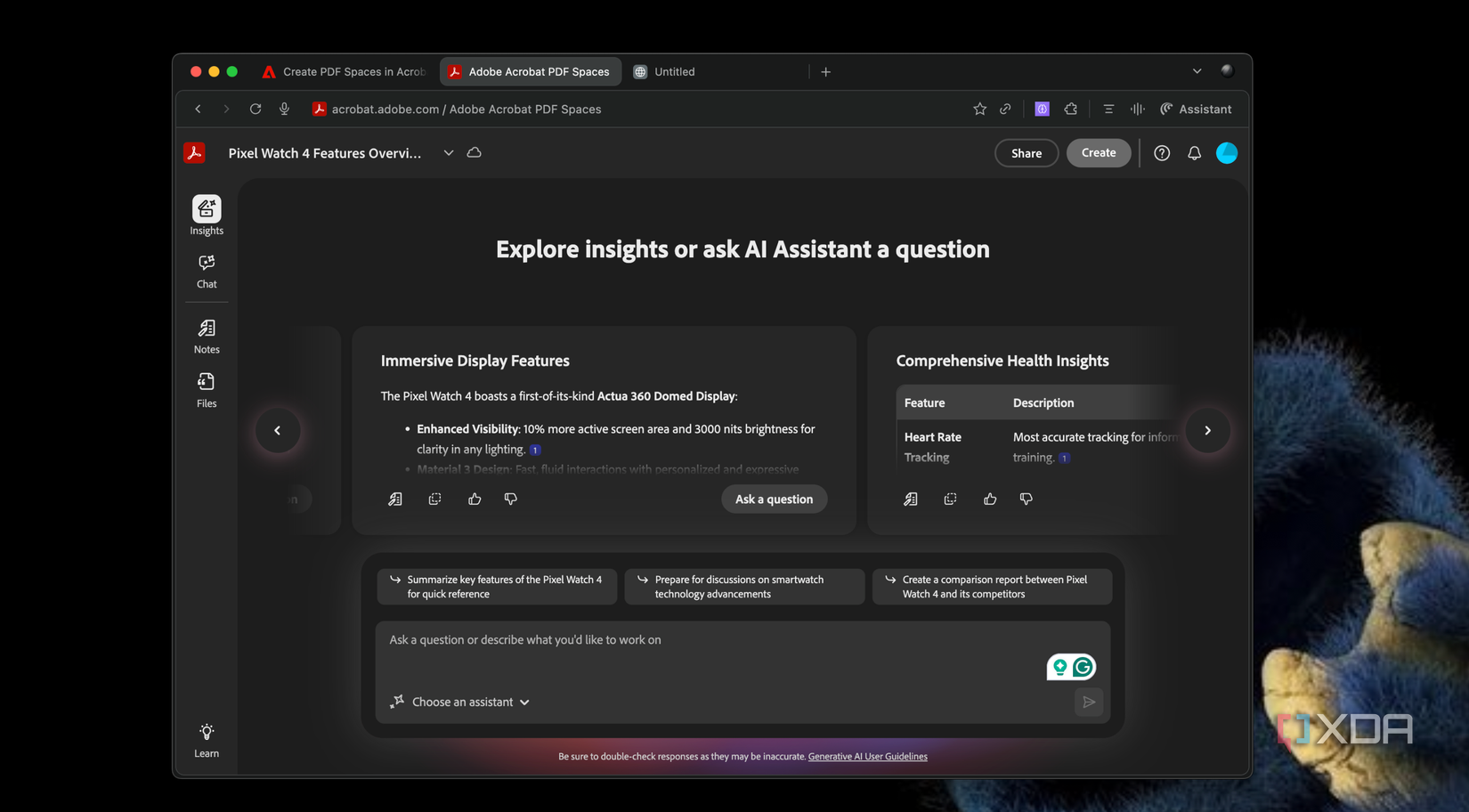Click the Description column header
Screen dimensions: 1469x812
click(x=1043, y=403)
